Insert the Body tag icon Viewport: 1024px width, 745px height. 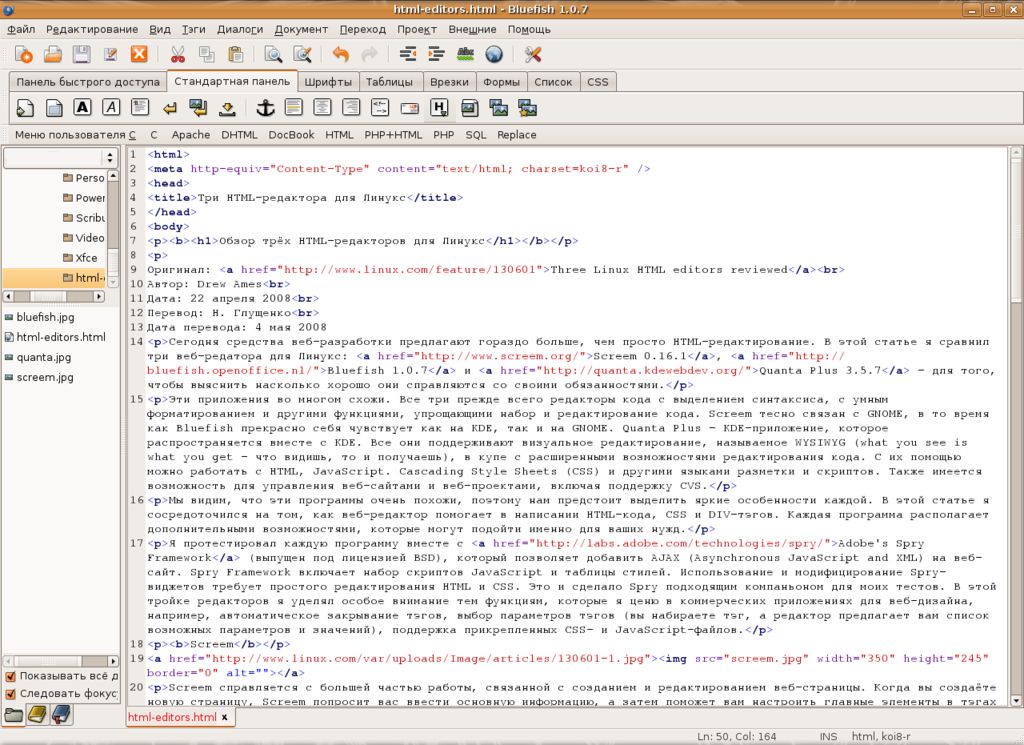coord(54,108)
